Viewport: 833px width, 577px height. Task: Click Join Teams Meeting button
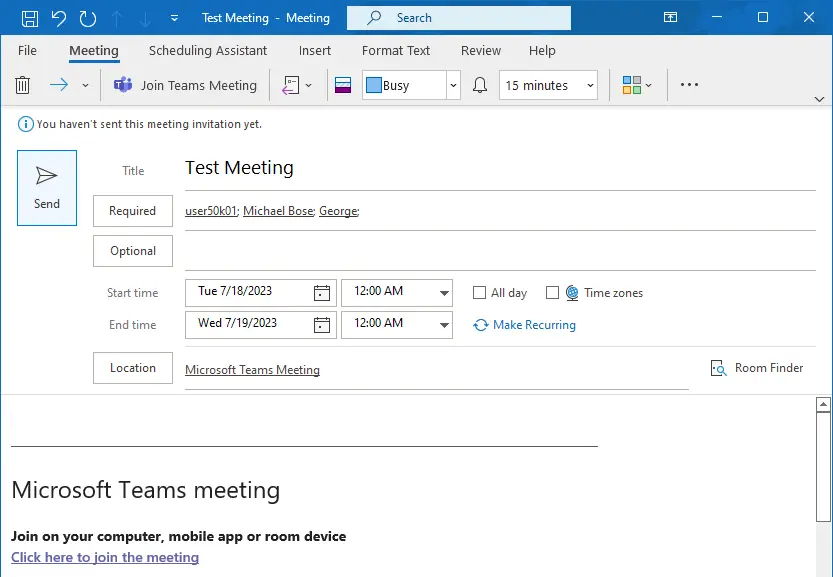pyautogui.click(x=185, y=85)
